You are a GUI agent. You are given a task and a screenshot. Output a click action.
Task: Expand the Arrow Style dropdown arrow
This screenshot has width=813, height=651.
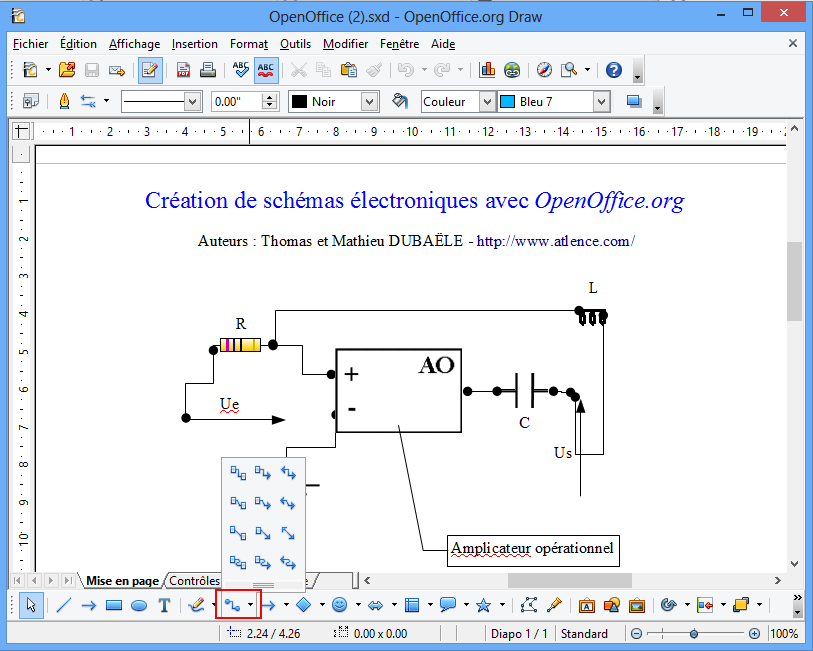(x=106, y=101)
